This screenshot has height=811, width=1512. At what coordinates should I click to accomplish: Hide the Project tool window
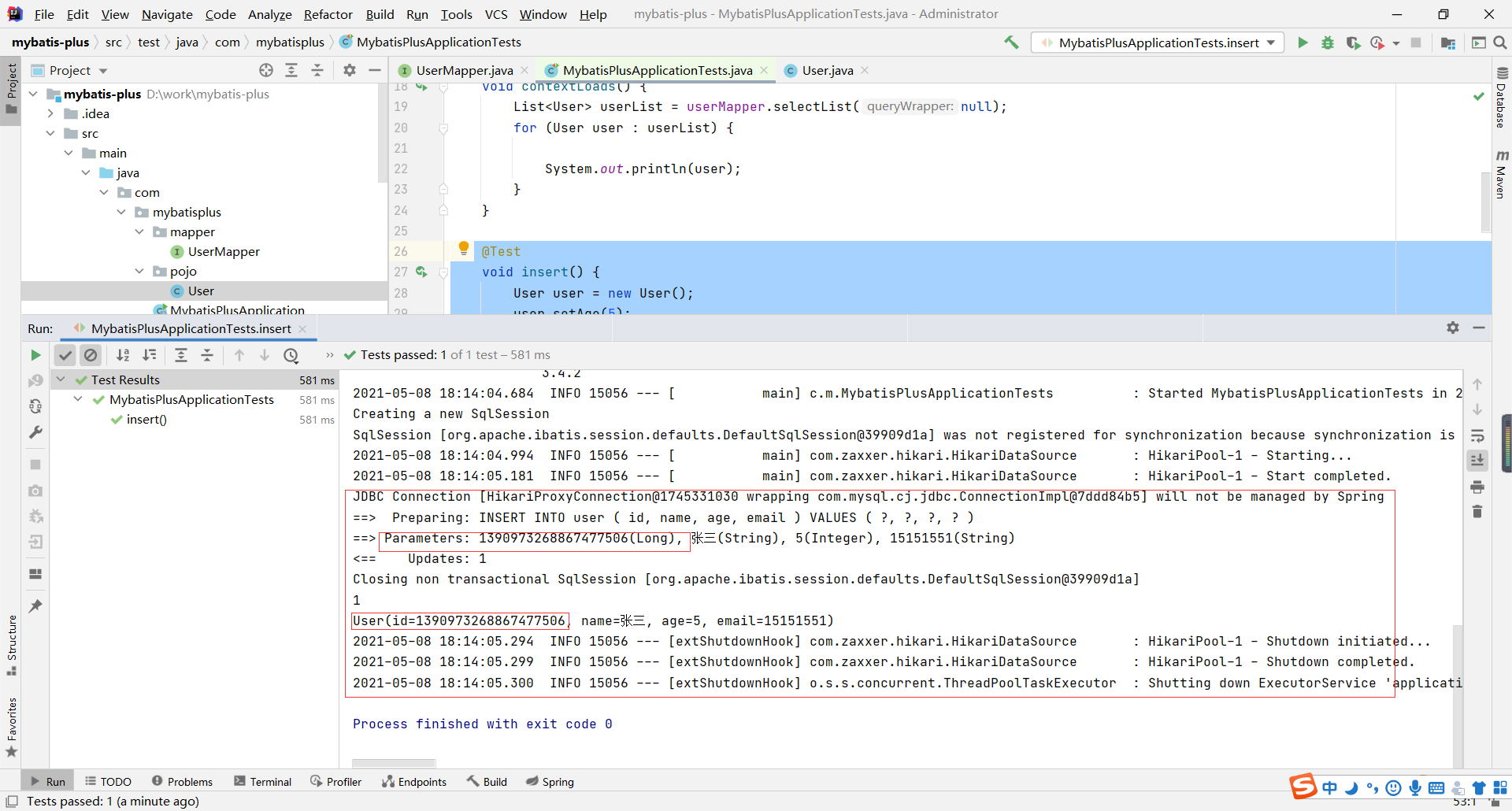click(375, 70)
